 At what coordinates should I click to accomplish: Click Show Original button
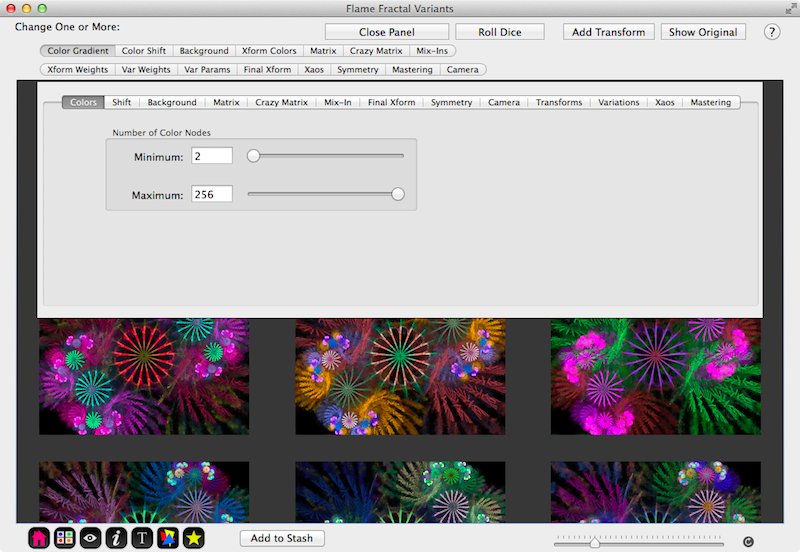click(x=703, y=32)
